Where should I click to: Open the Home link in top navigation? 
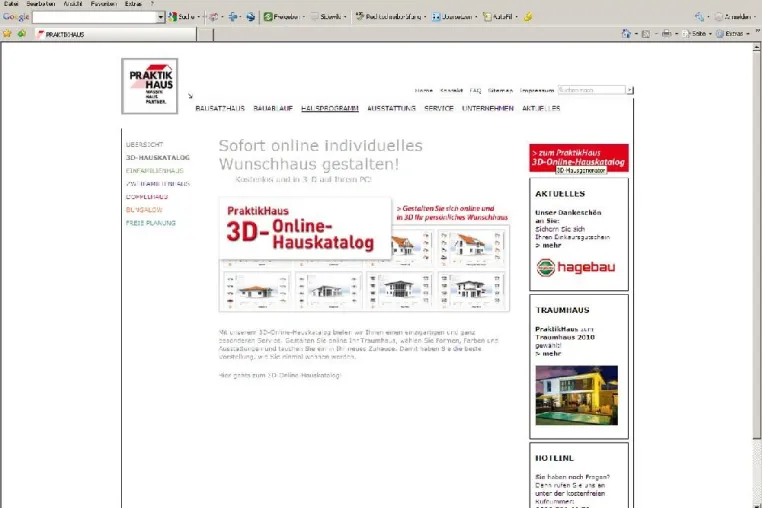coord(424,90)
